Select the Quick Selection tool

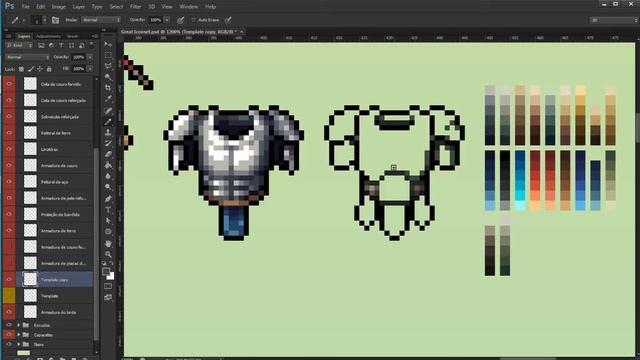pos(108,77)
